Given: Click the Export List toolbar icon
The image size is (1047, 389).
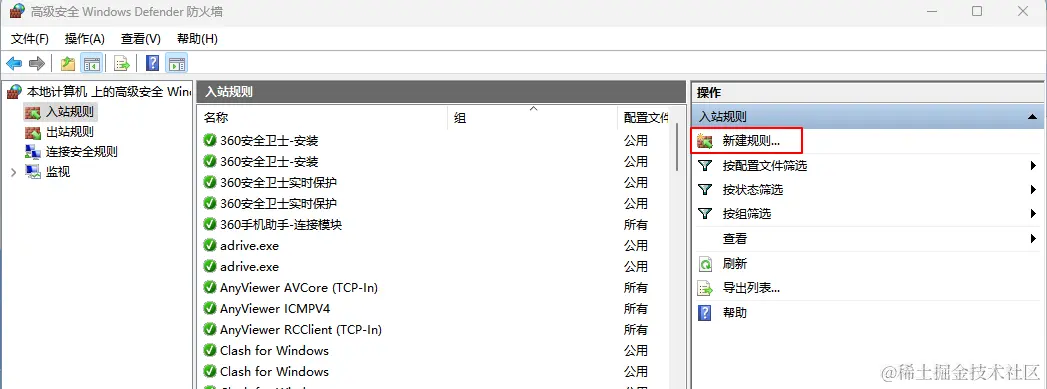Looking at the screenshot, I should 122,63.
